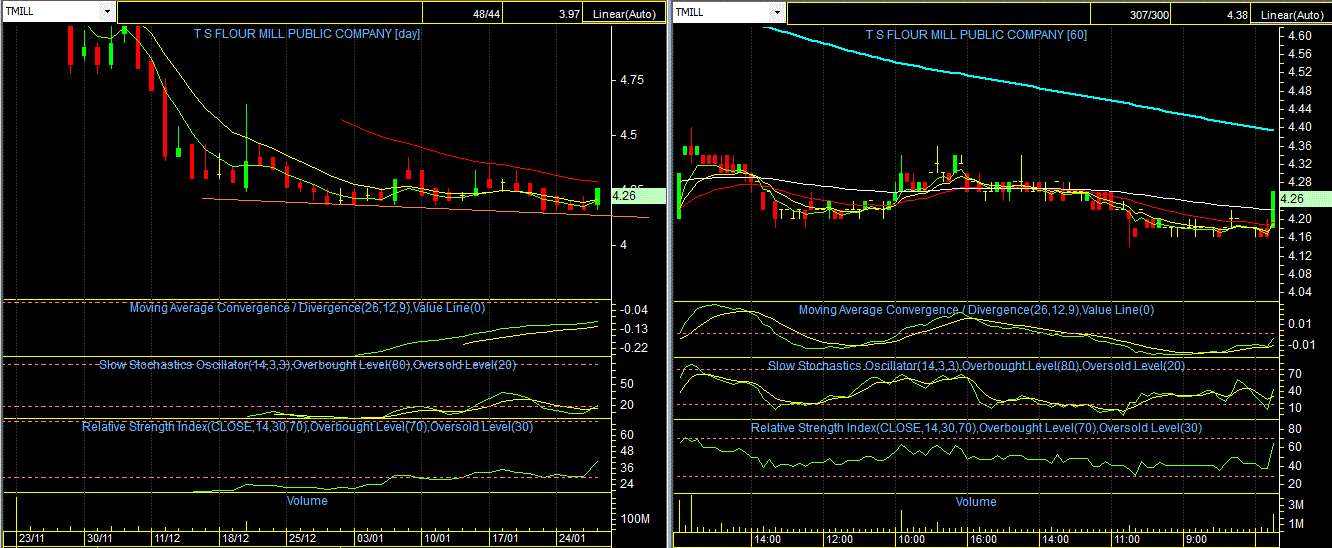
Task: Click the 4.40 level on 60-minute price axis
Action: pyautogui.click(x=1300, y=127)
